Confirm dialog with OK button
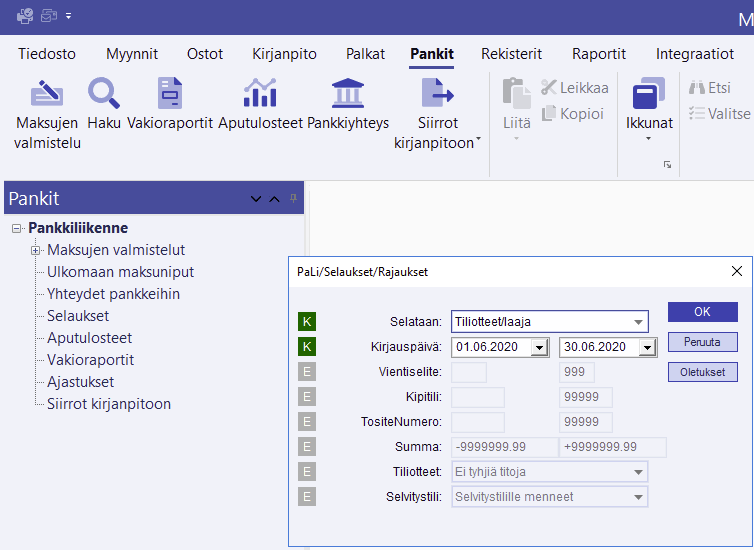The height and width of the screenshot is (550, 754). pyautogui.click(x=702, y=312)
